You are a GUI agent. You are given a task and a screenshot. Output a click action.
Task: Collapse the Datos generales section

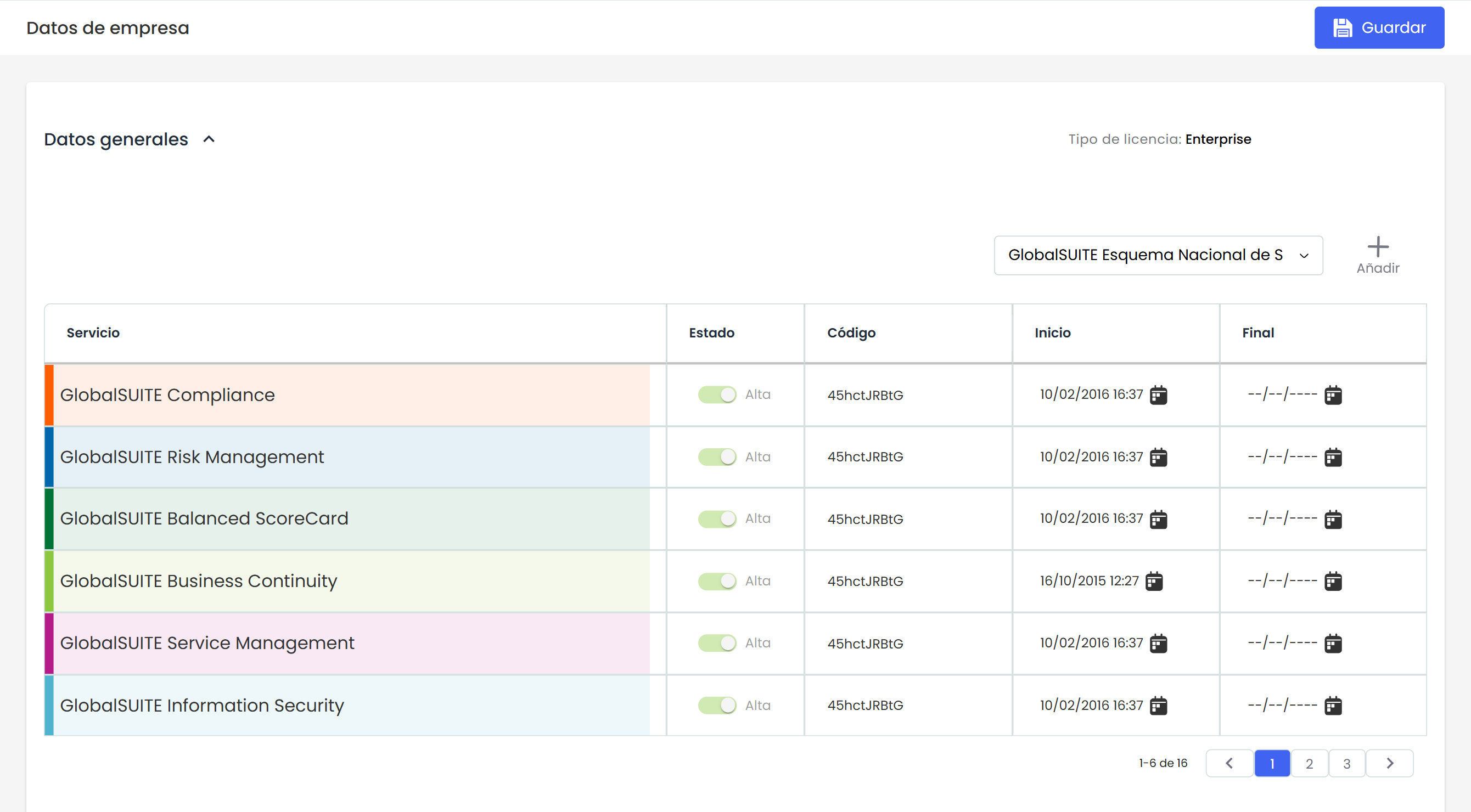[209, 139]
